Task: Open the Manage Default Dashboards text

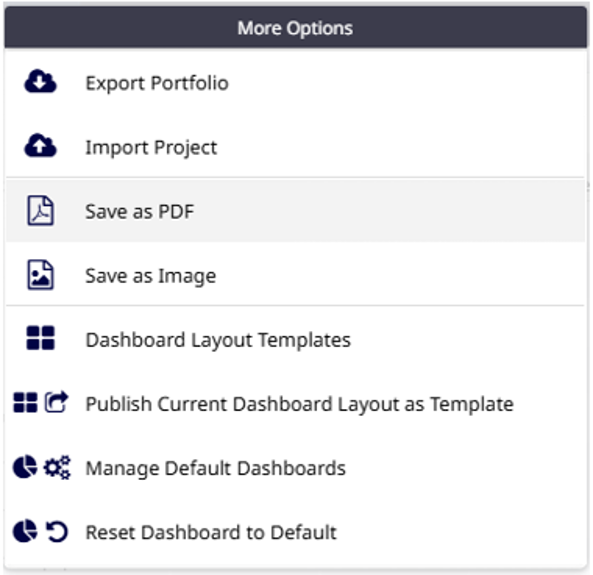Action: pyautogui.click(x=216, y=468)
